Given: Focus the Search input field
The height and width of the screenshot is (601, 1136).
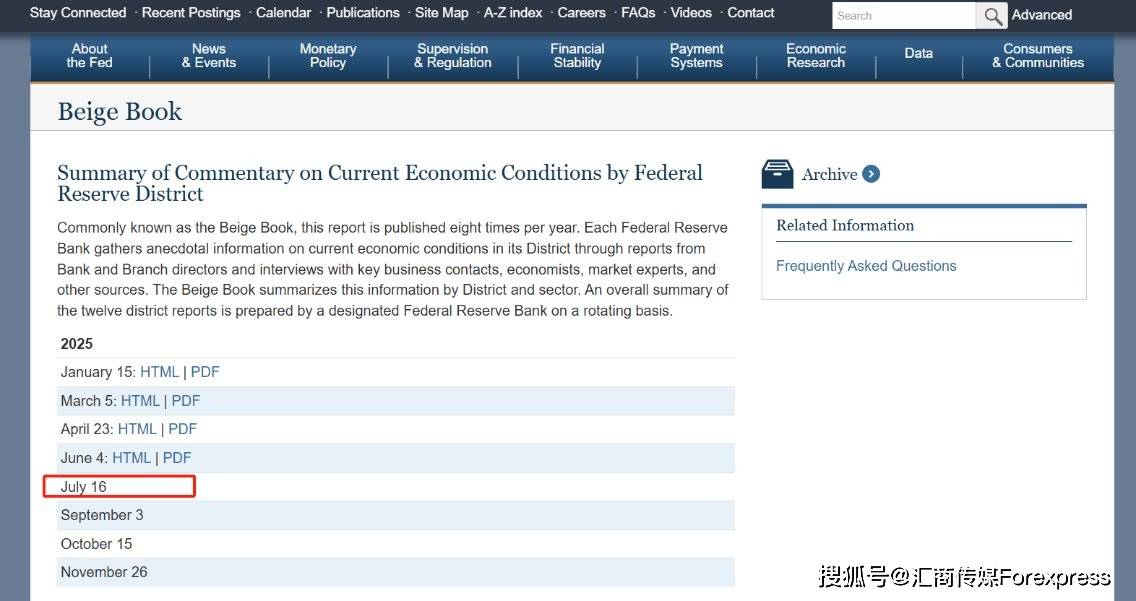Looking at the screenshot, I should pos(904,15).
